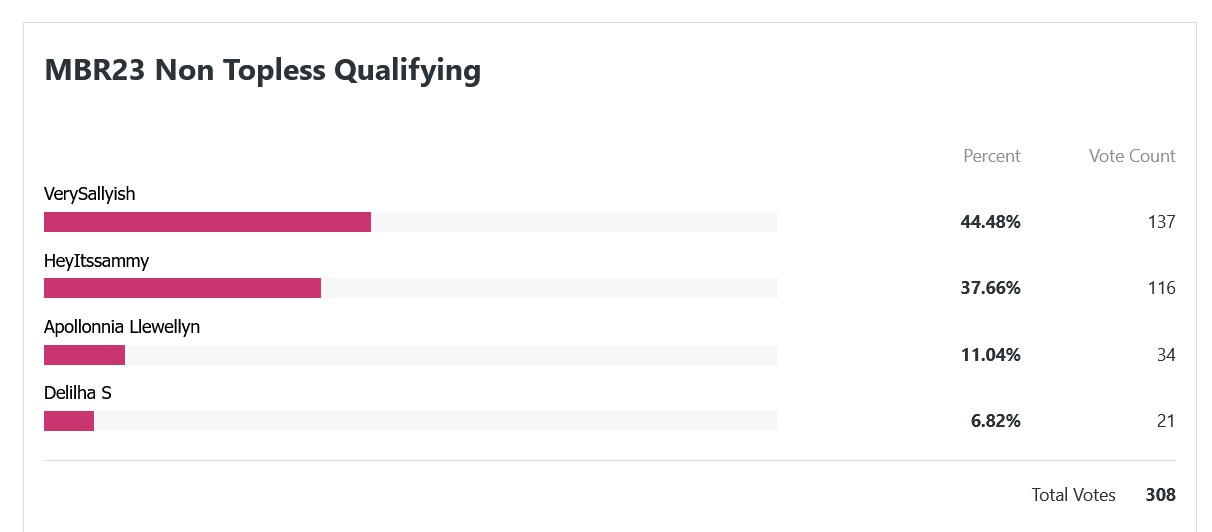Click the 6.82% percentage value

tap(996, 421)
